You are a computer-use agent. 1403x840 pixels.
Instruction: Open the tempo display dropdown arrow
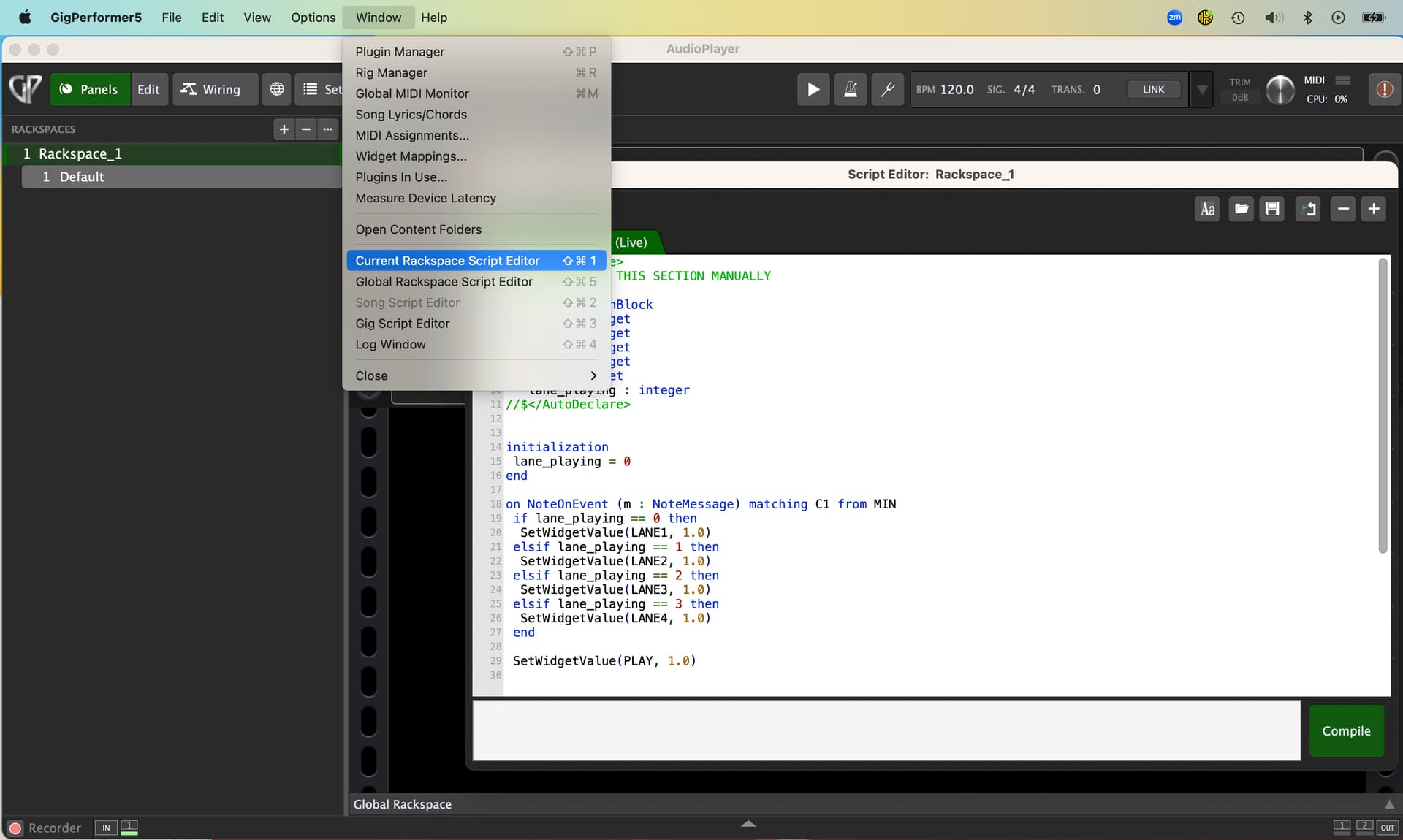coord(1201,89)
